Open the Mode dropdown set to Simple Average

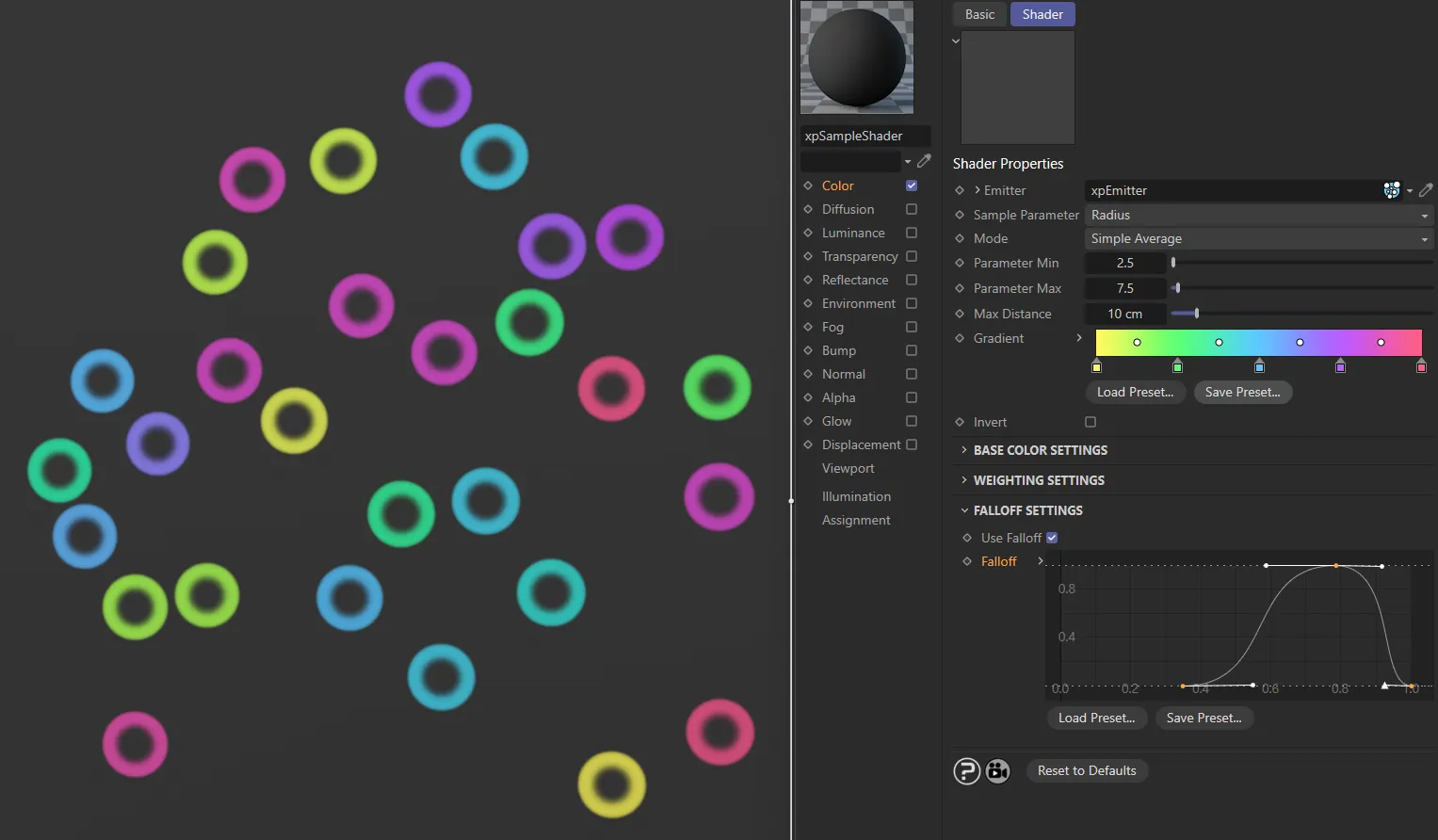click(x=1258, y=238)
